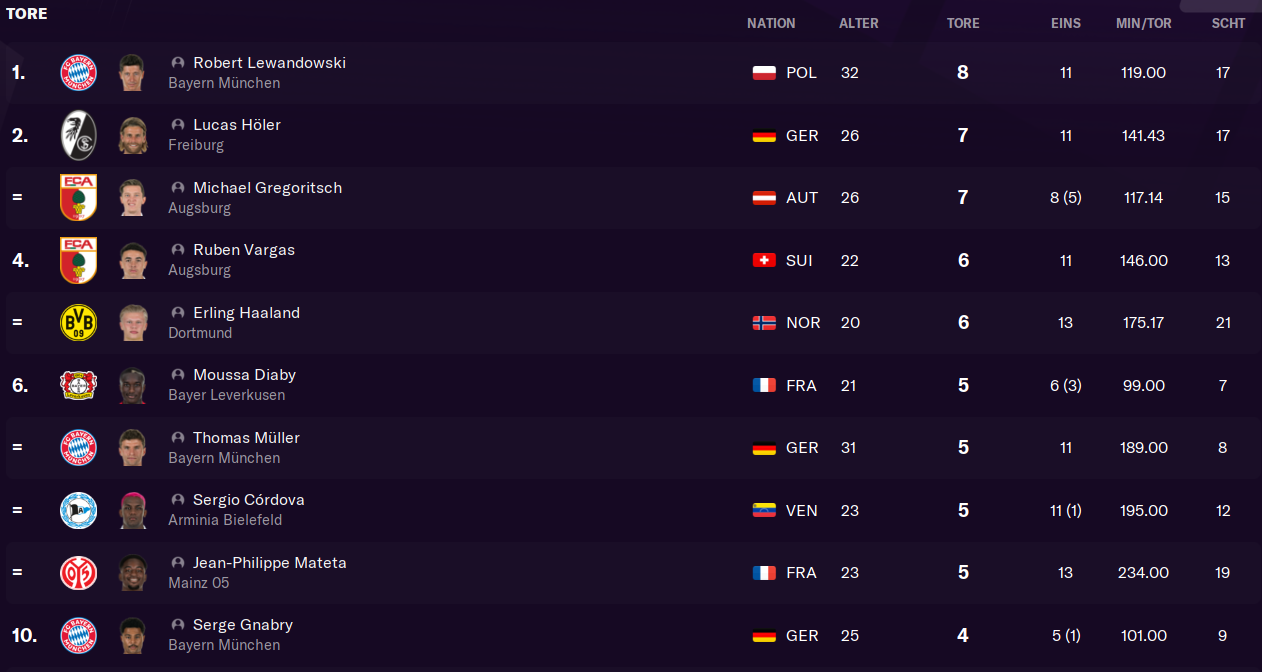Sort by the MIN/TOR column header
Viewport: 1262px width, 672px height.
point(1143,23)
